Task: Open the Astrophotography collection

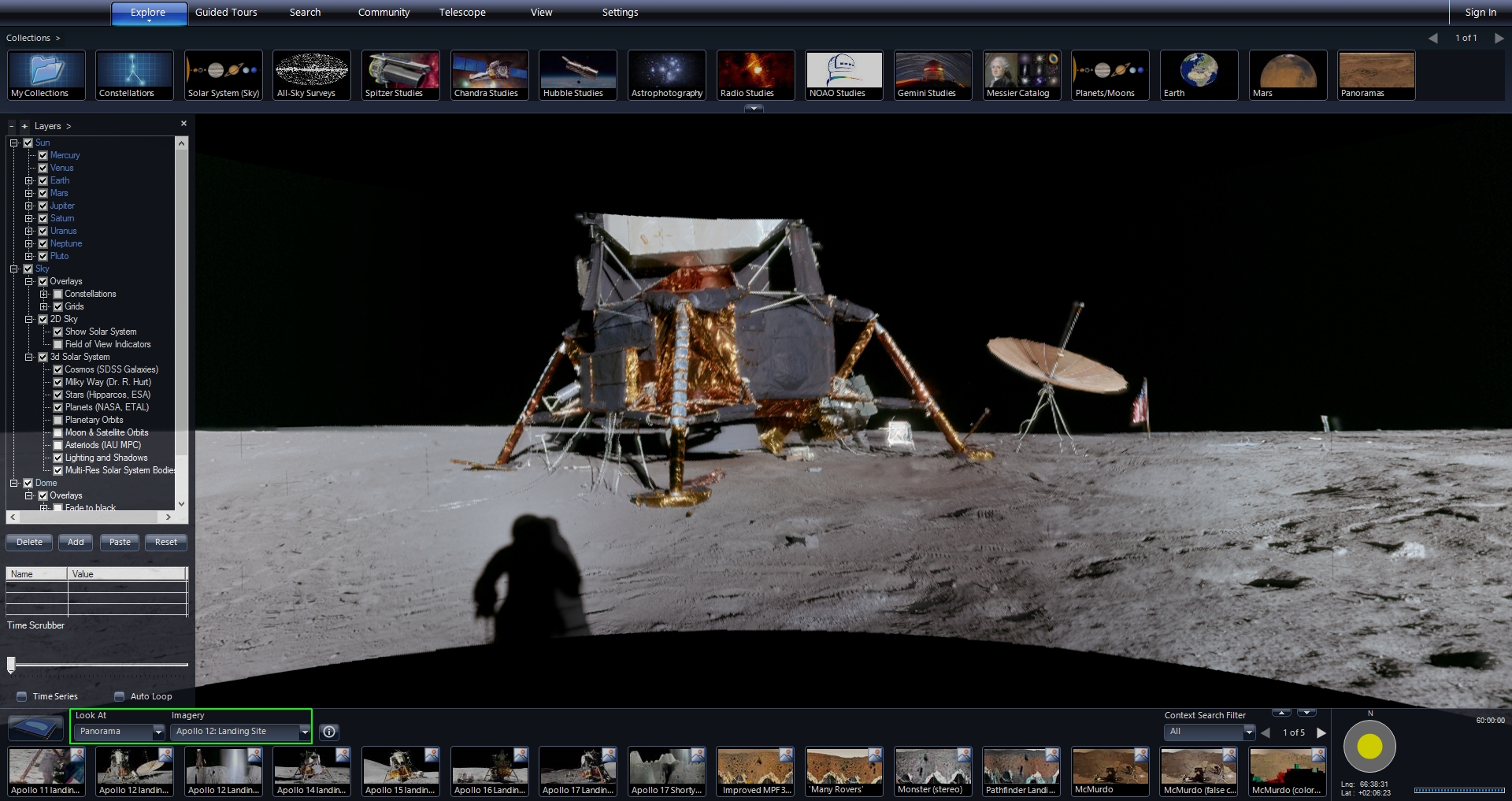Action: (x=667, y=75)
